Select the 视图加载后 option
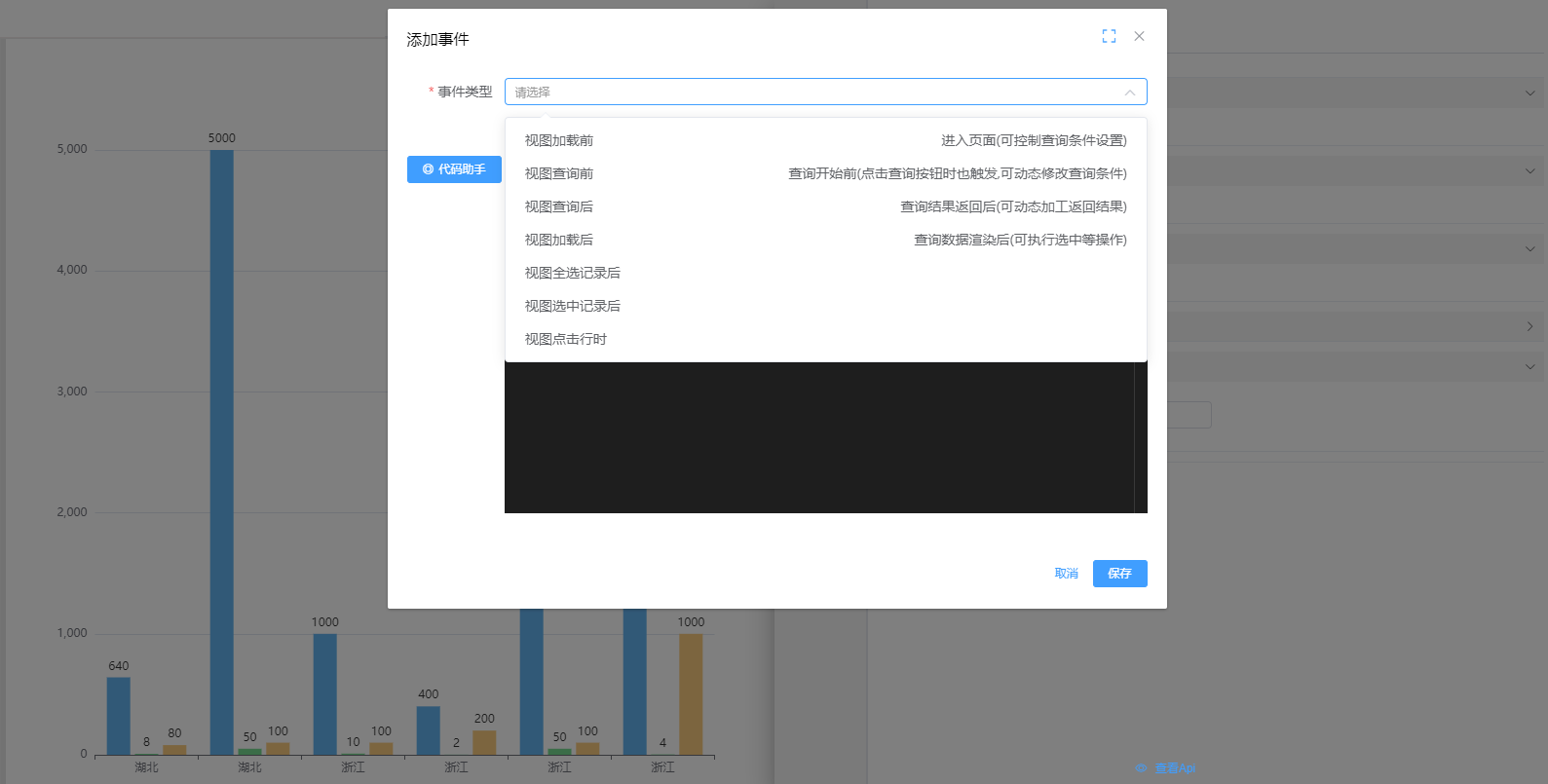The width and height of the screenshot is (1548, 784). pos(559,241)
